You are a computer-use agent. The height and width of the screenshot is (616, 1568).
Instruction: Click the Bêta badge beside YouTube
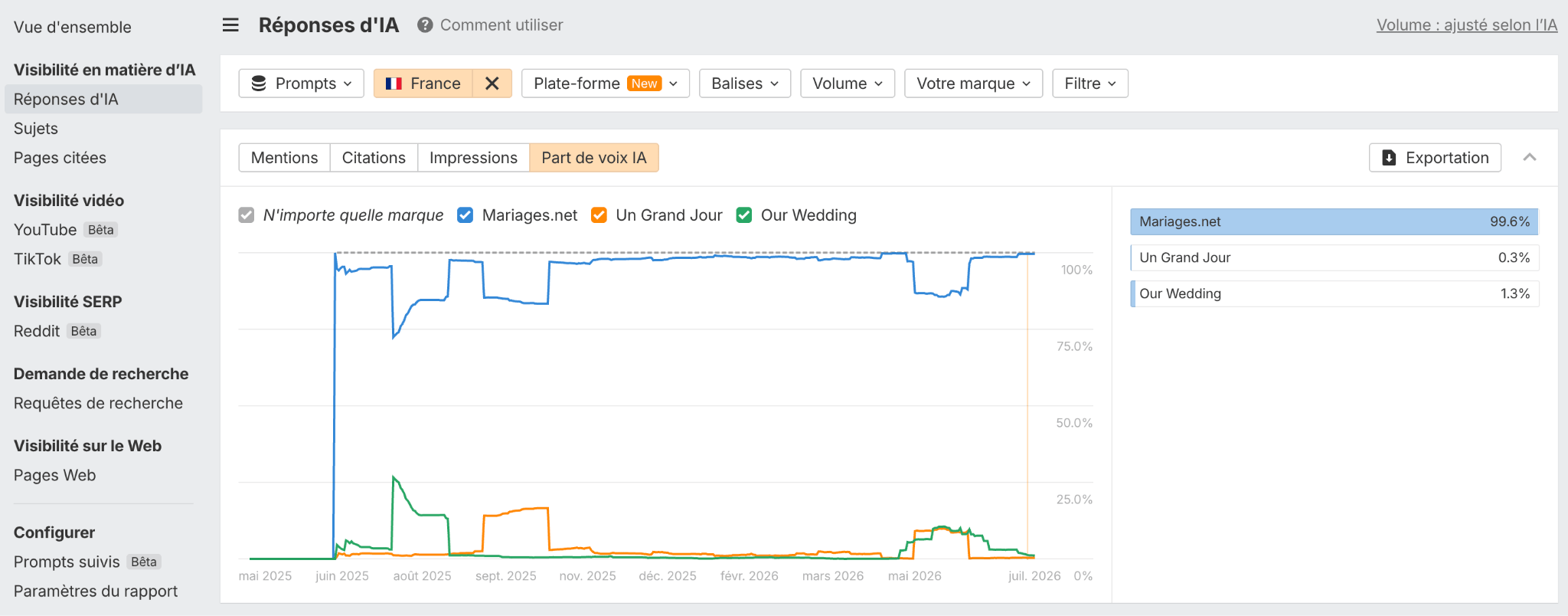pyautogui.click(x=101, y=230)
